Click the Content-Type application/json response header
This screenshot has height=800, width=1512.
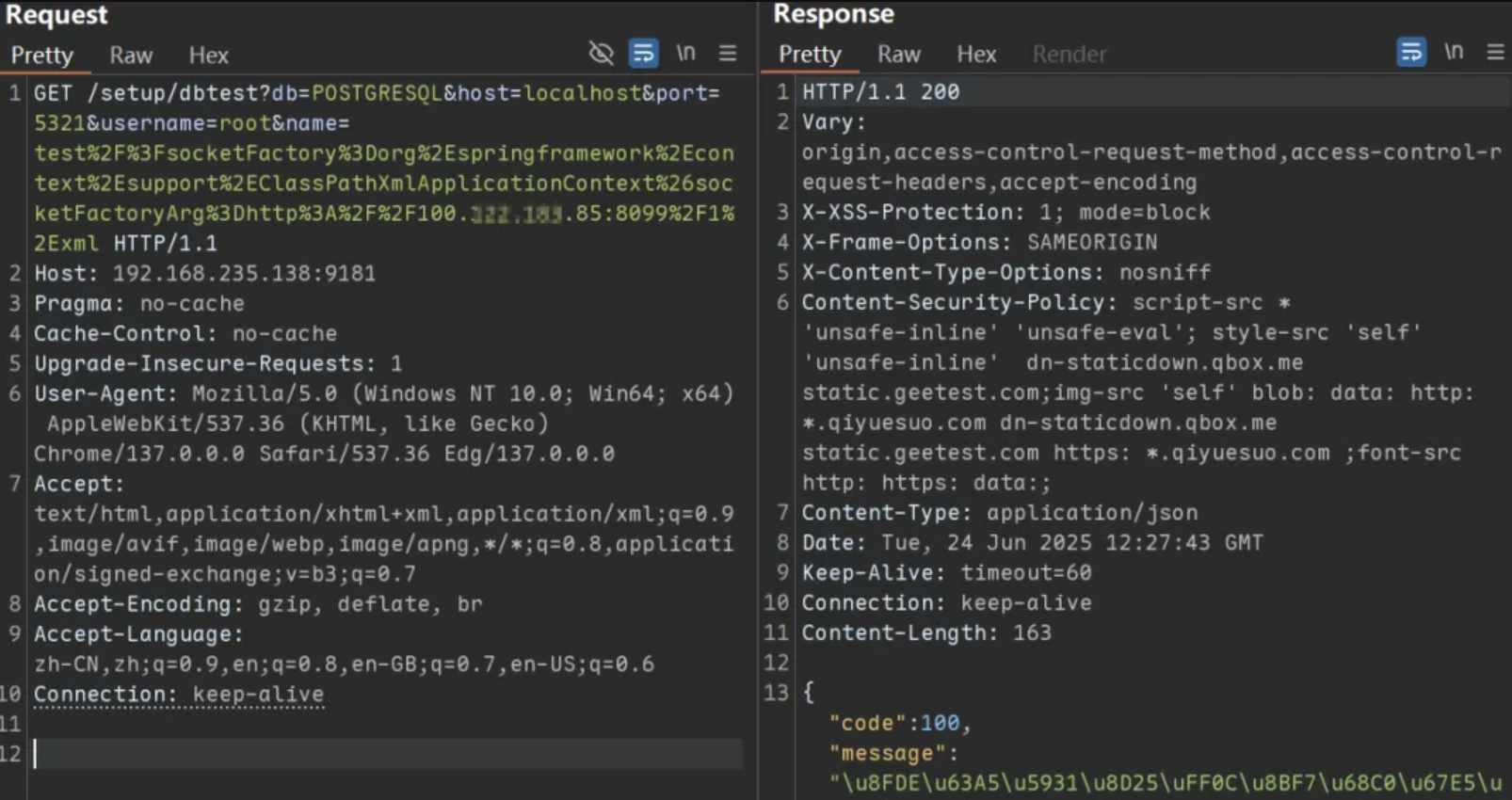point(999,513)
